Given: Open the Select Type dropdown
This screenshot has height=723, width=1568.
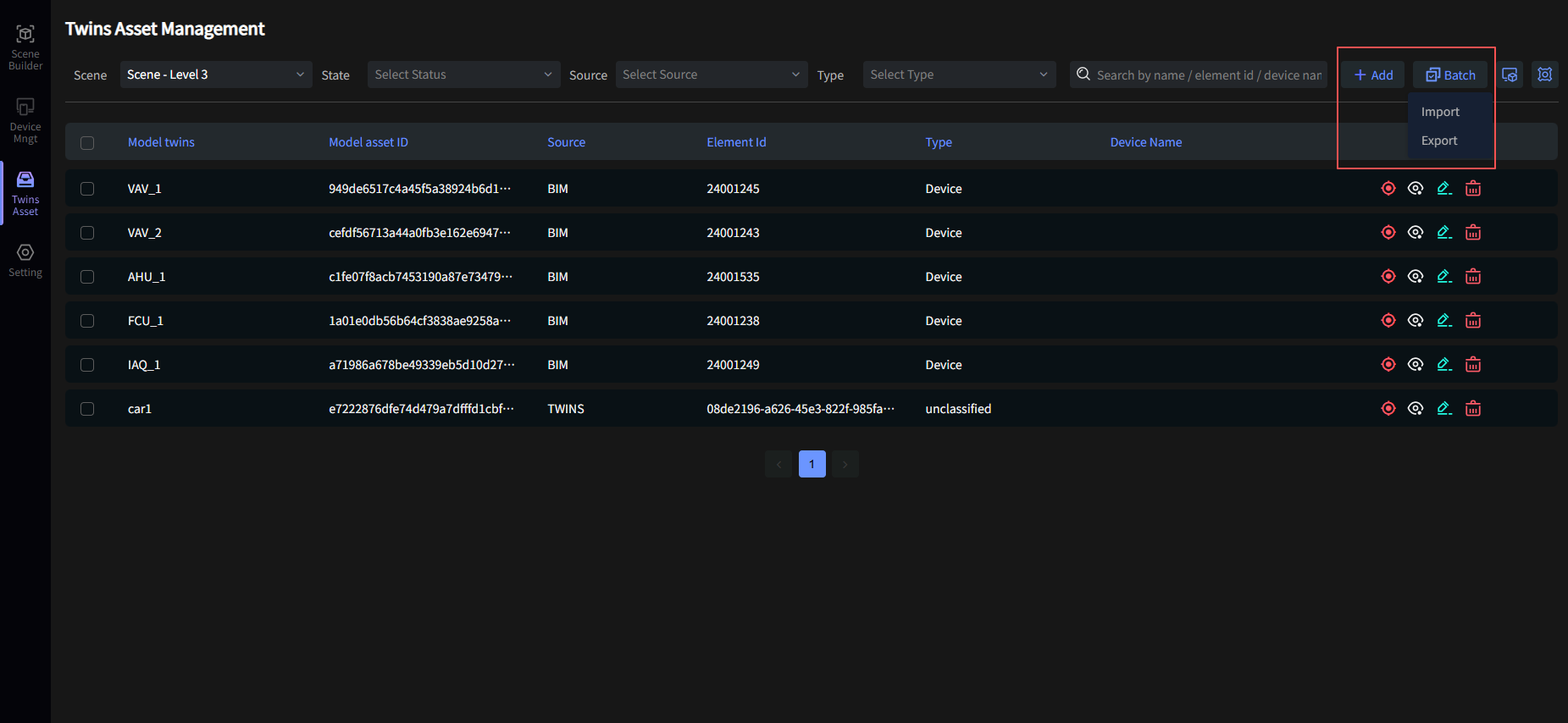Looking at the screenshot, I should tap(959, 75).
